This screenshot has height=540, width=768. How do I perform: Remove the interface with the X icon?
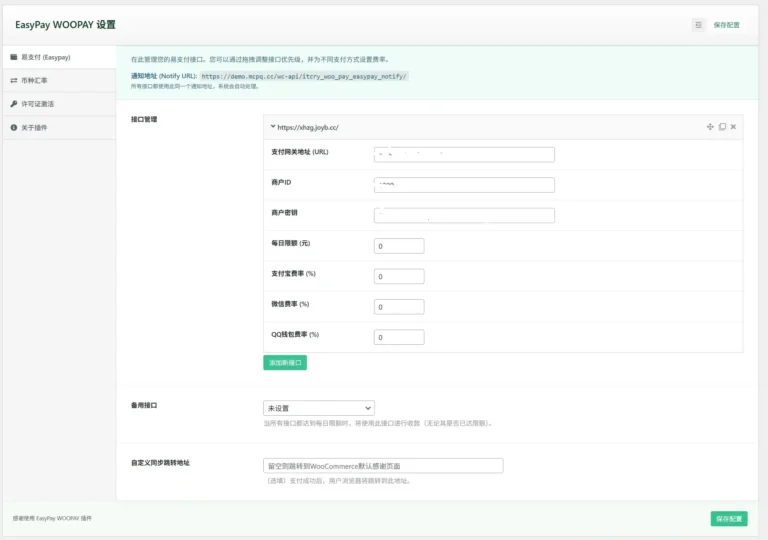click(733, 127)
